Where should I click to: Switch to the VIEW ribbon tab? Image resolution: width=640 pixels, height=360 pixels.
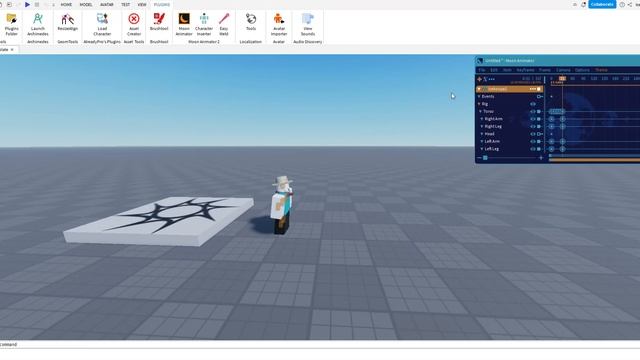click(x=142, y=4)
